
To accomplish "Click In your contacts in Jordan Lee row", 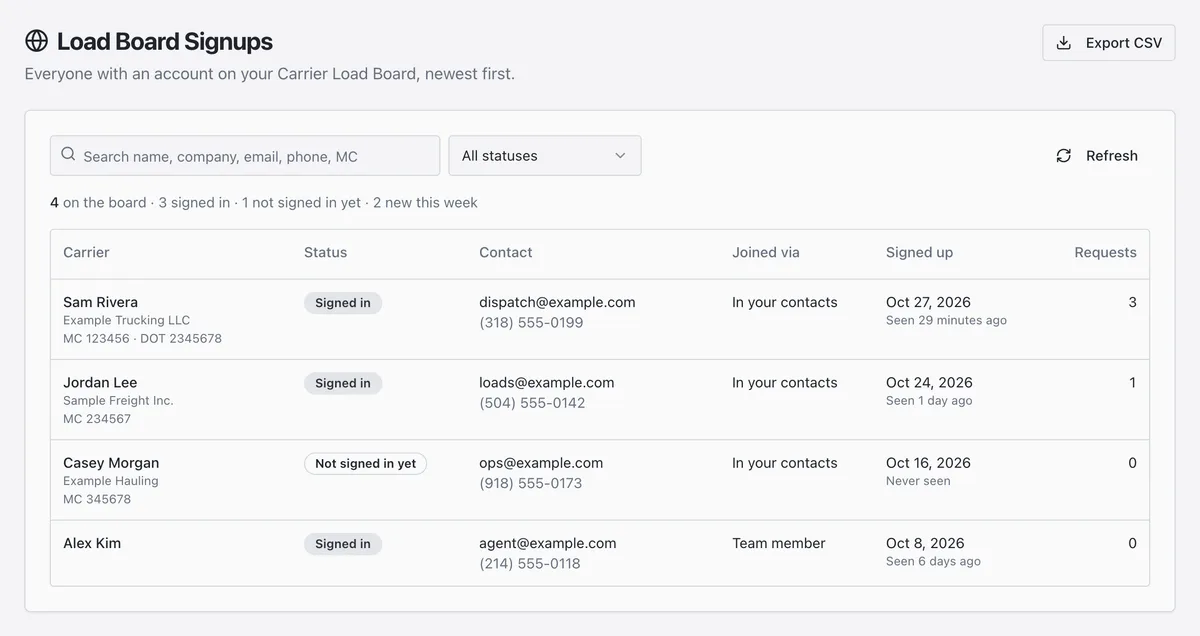I will pos(785,383).
